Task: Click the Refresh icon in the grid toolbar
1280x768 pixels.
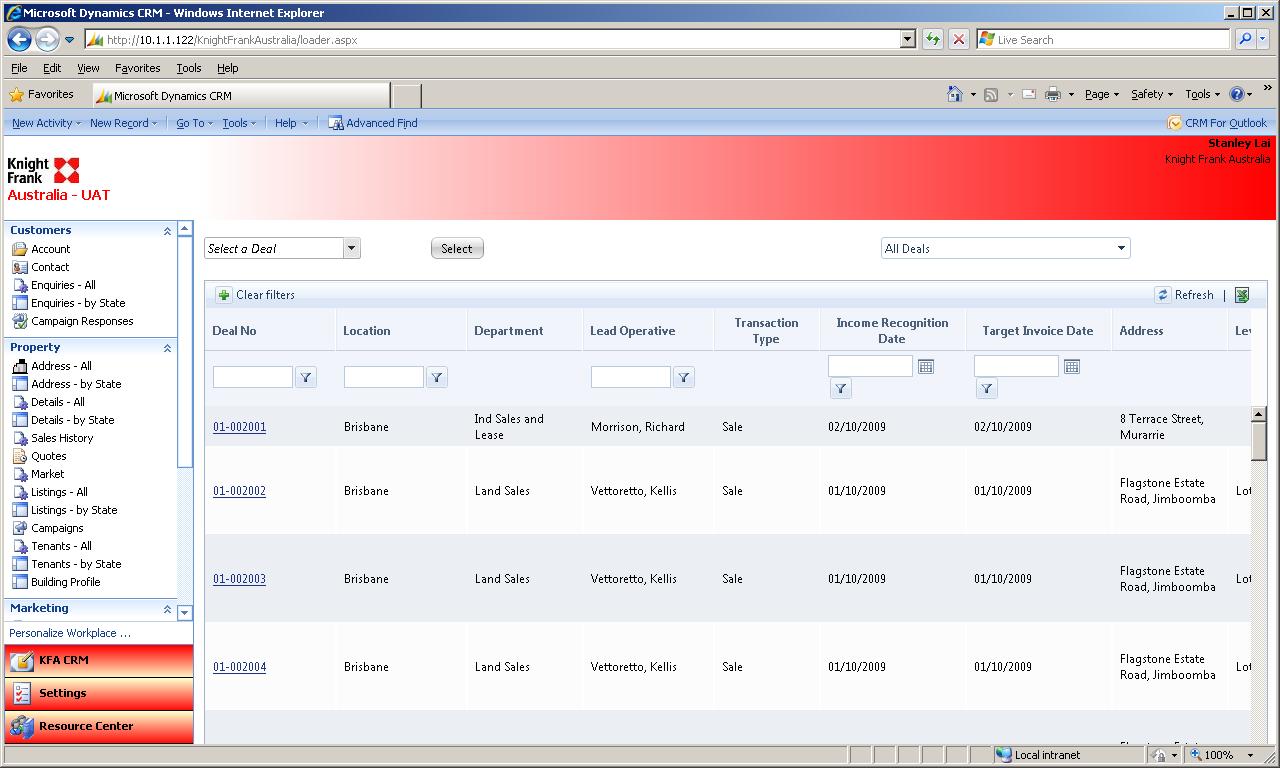Action: [x=1162, y=295]
